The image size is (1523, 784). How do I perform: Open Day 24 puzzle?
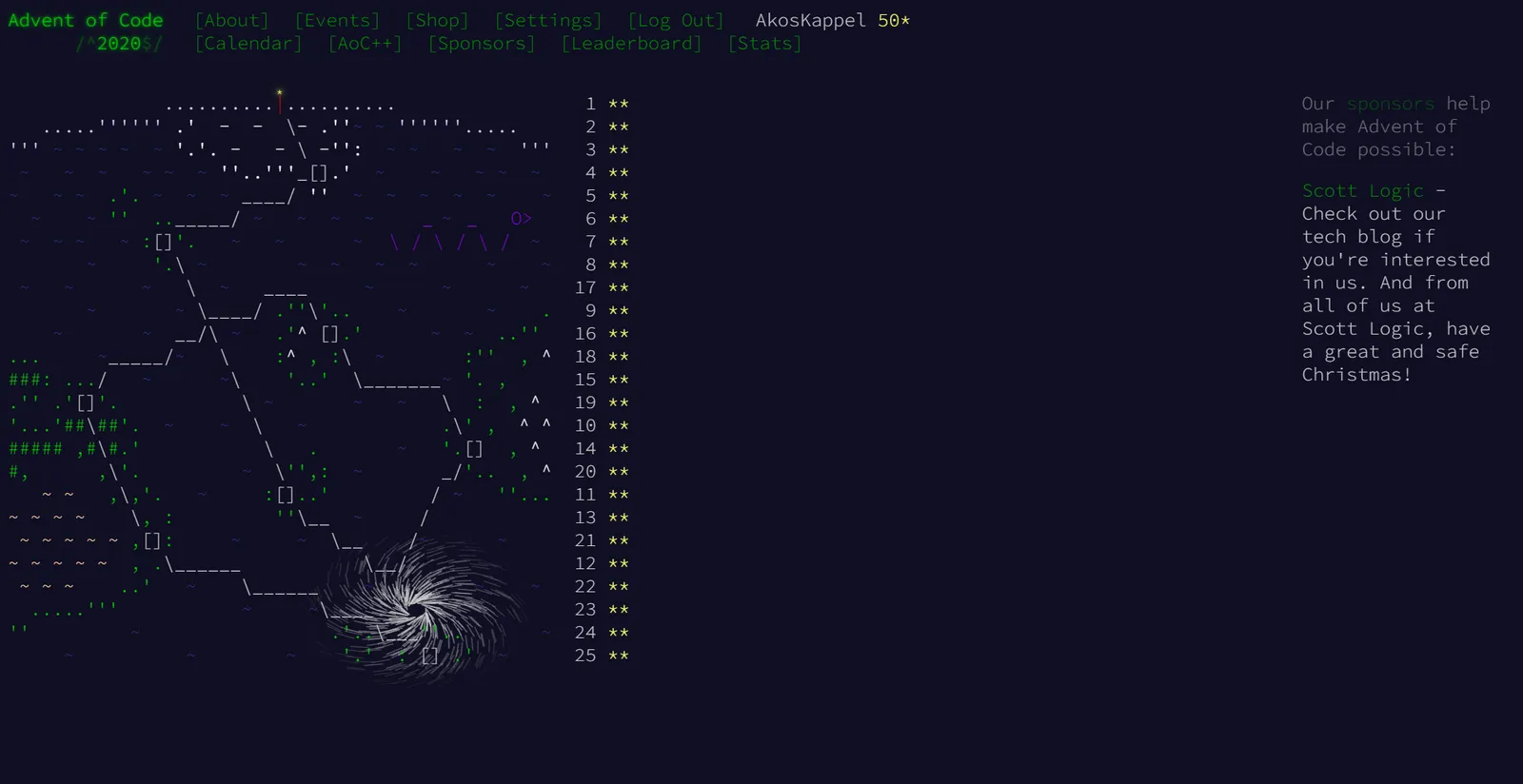(x=319, y=633)
